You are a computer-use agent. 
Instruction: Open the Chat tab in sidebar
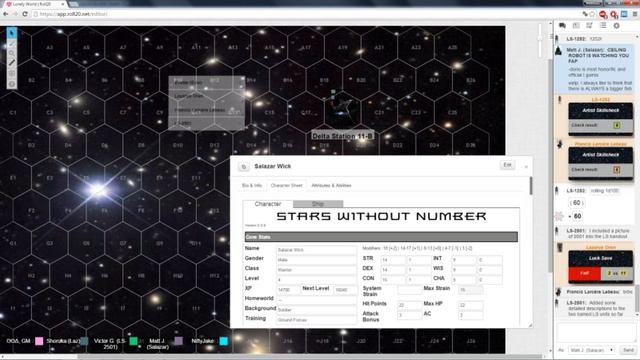coord(562,25)
